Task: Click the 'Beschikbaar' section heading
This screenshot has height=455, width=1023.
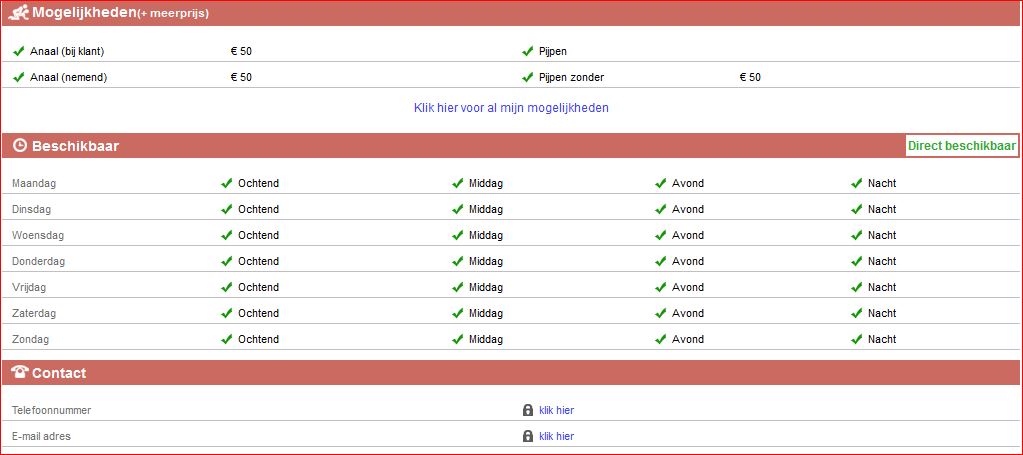Action: [x=76, y=146]
